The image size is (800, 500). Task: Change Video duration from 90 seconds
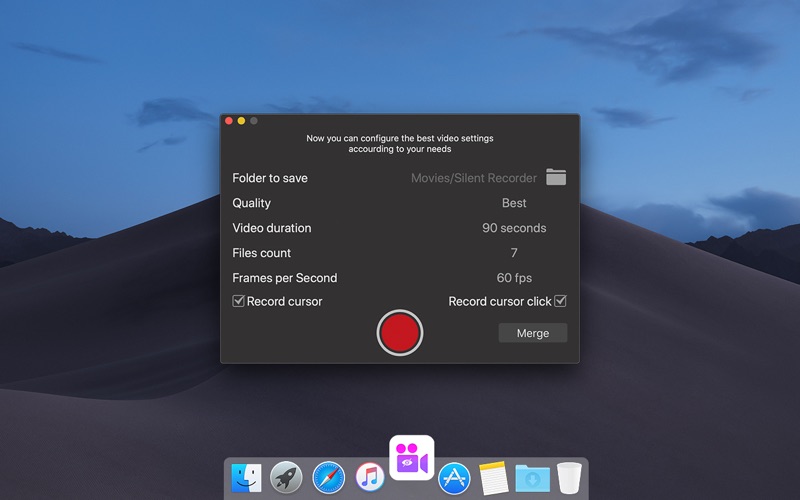click(514, 228)
